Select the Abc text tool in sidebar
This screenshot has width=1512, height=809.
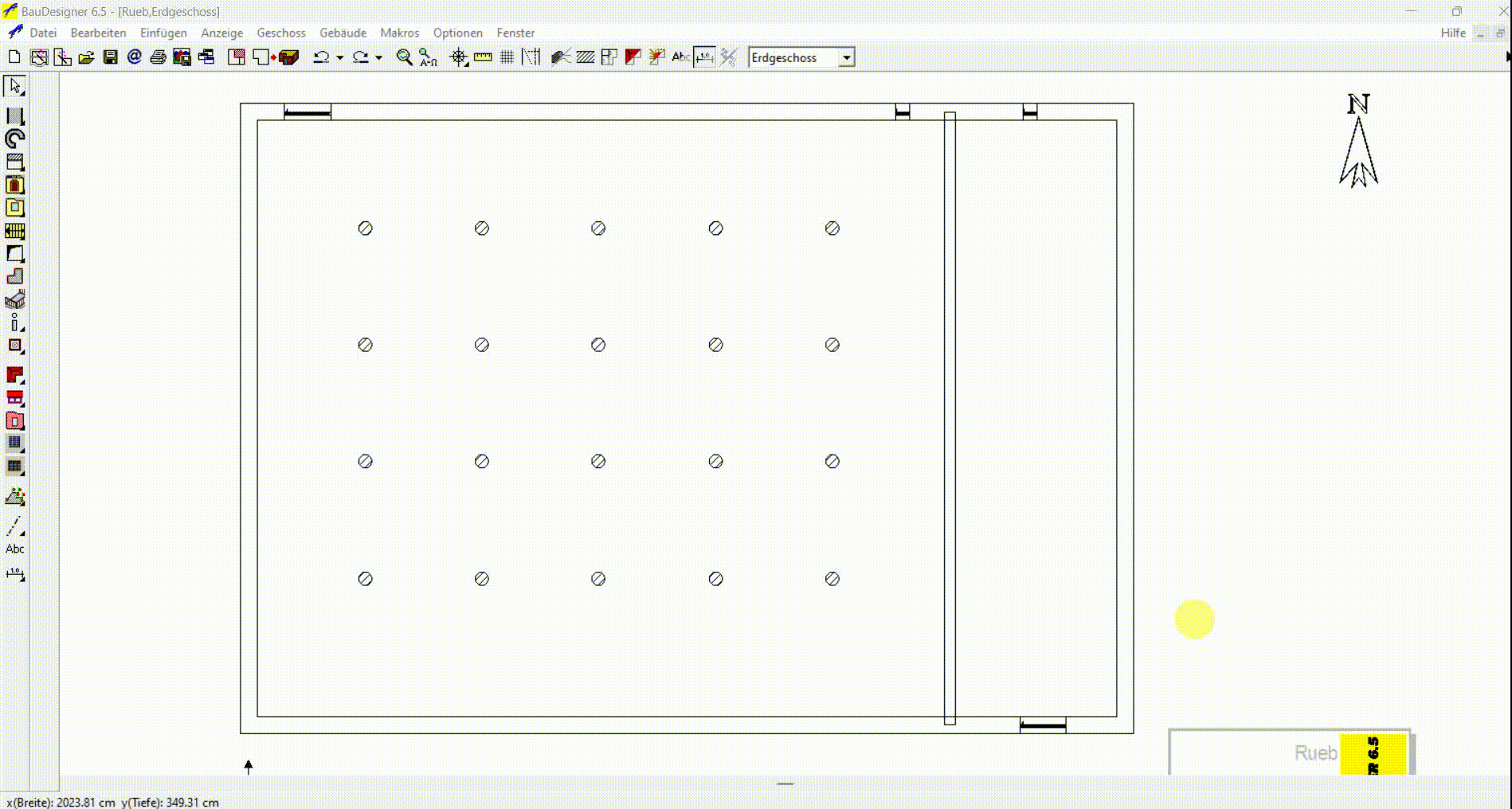tap(14, 549)
